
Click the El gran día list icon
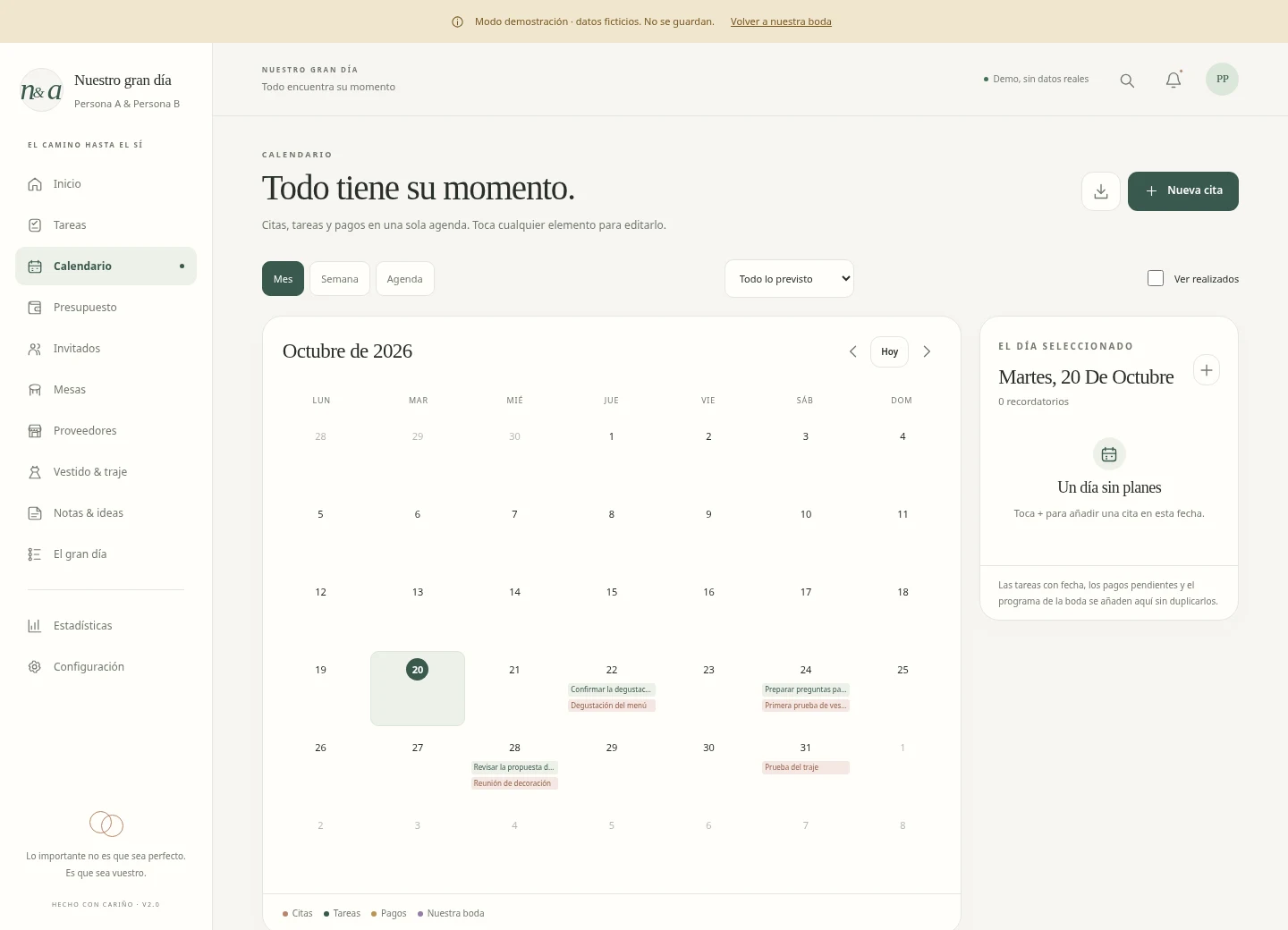click(x=35, y=554)
